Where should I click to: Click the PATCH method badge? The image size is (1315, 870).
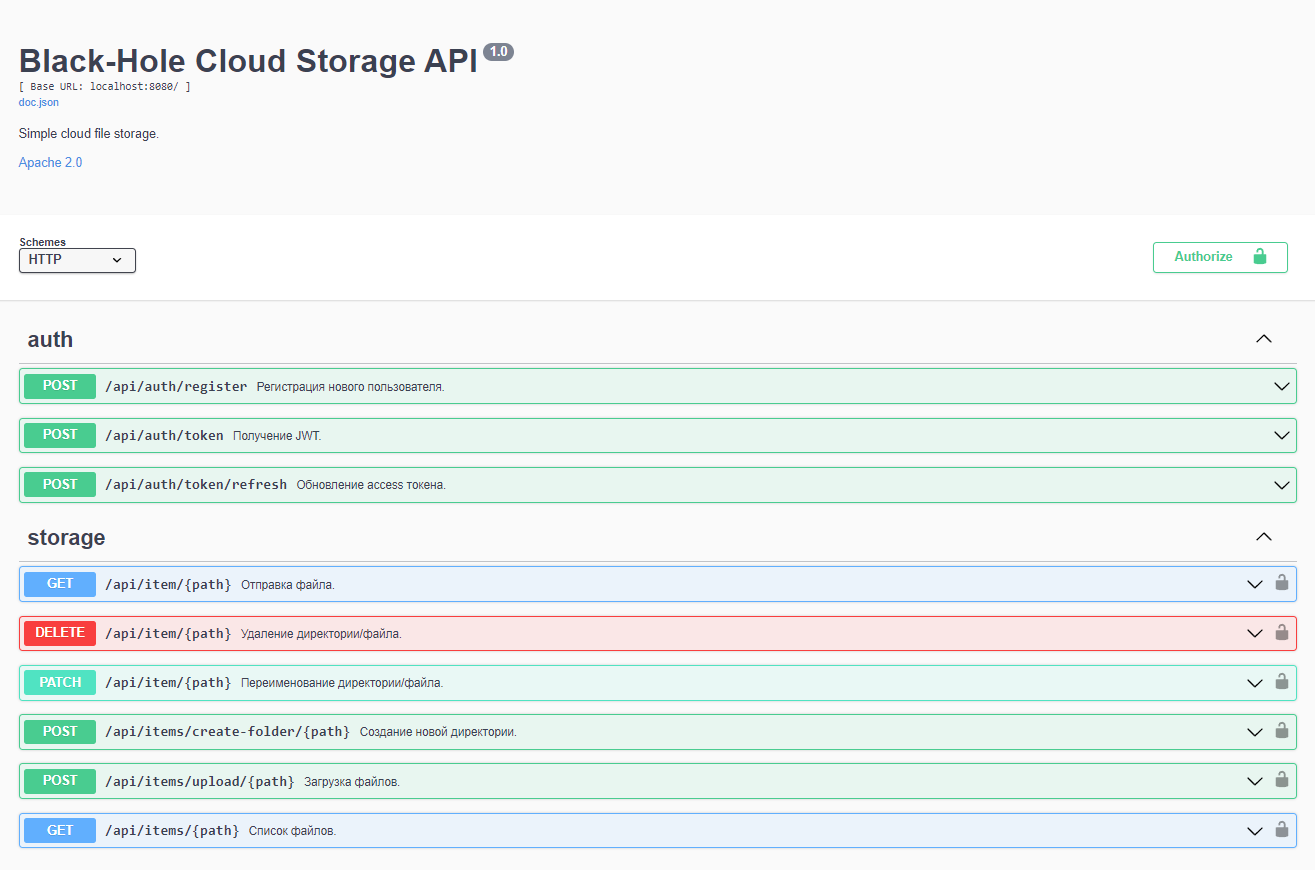60,682
